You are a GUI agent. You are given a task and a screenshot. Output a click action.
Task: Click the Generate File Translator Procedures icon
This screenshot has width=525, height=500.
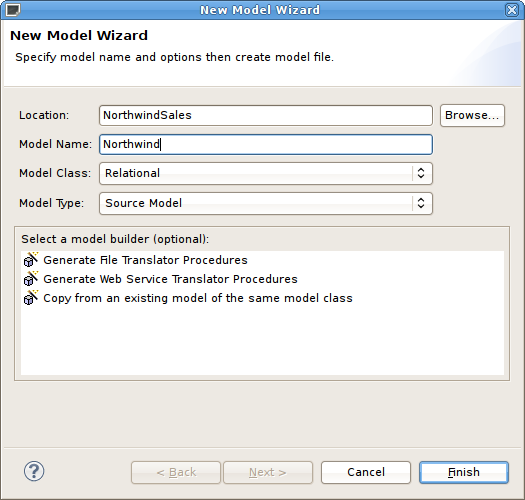point(31,260)
